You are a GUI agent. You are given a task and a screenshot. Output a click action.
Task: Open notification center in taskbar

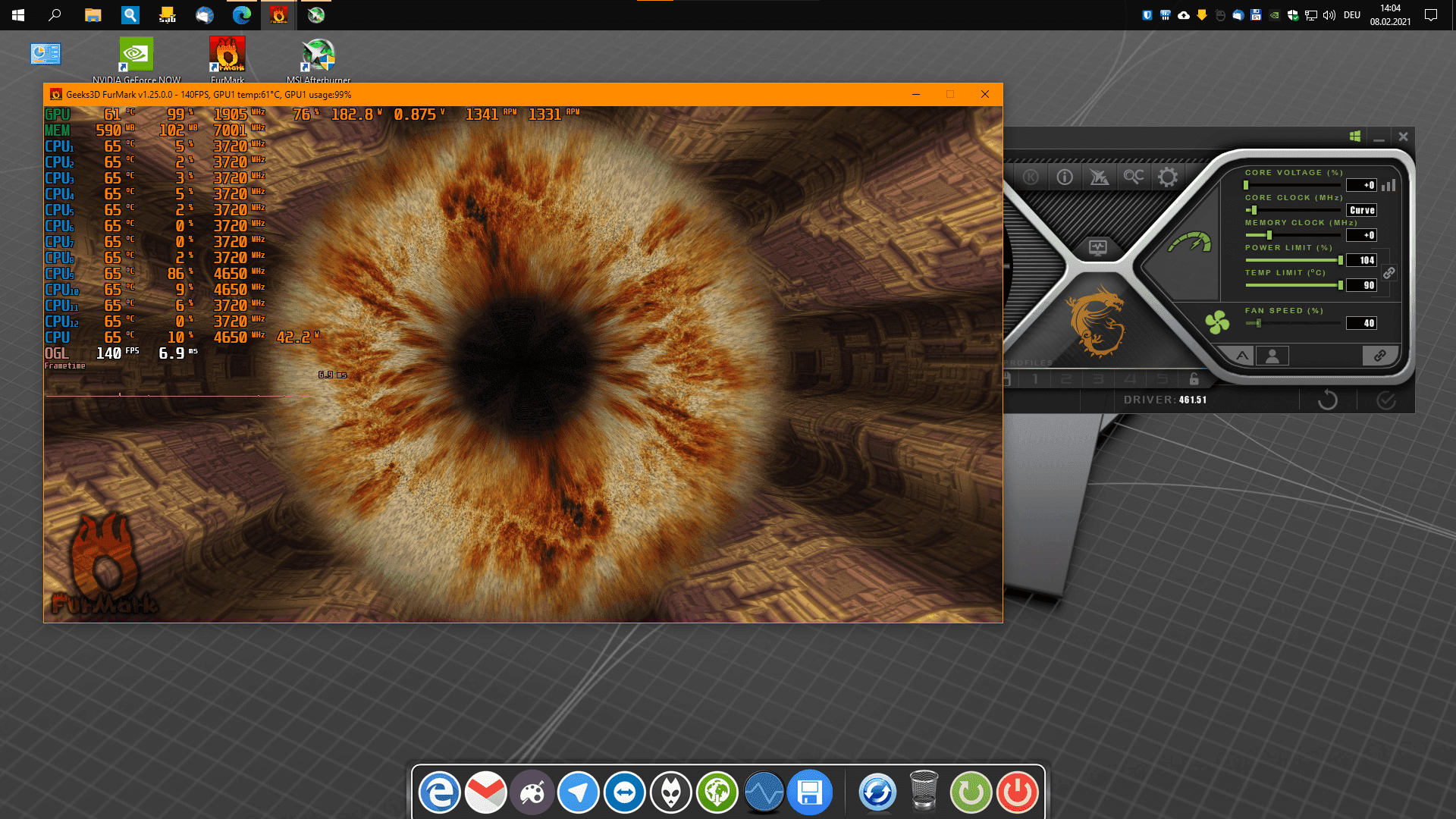click(x=1431, y=15)
